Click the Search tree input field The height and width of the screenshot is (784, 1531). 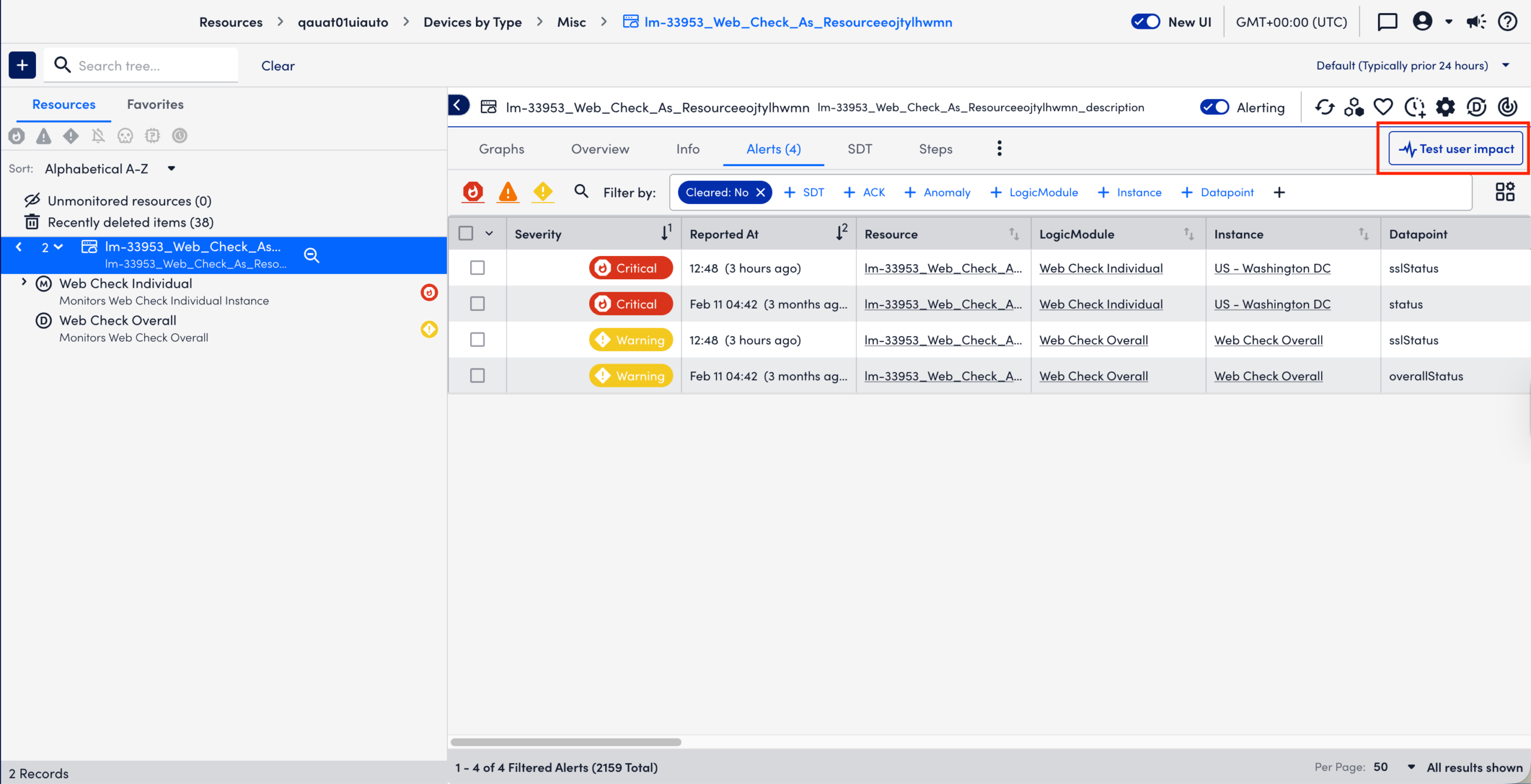tap(141, 65)
